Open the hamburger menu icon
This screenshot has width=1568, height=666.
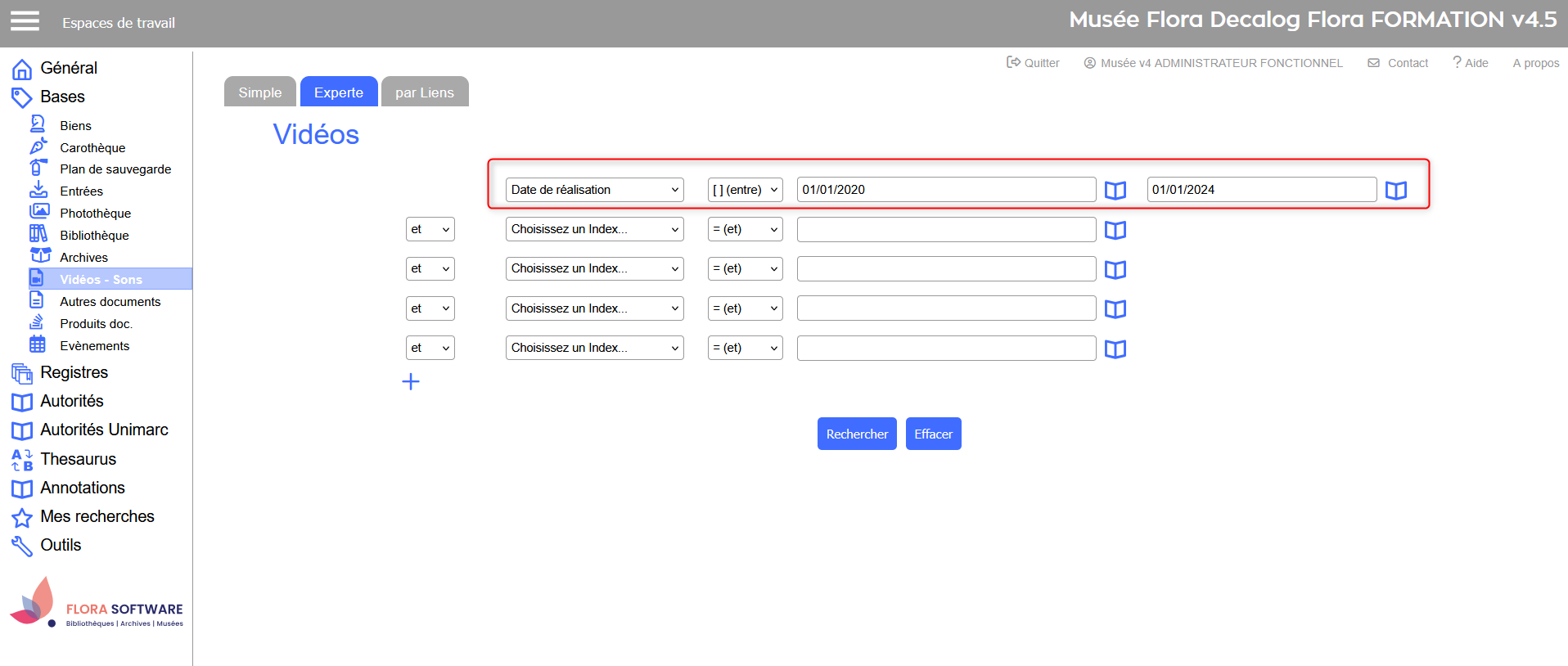tap(25, 21)
